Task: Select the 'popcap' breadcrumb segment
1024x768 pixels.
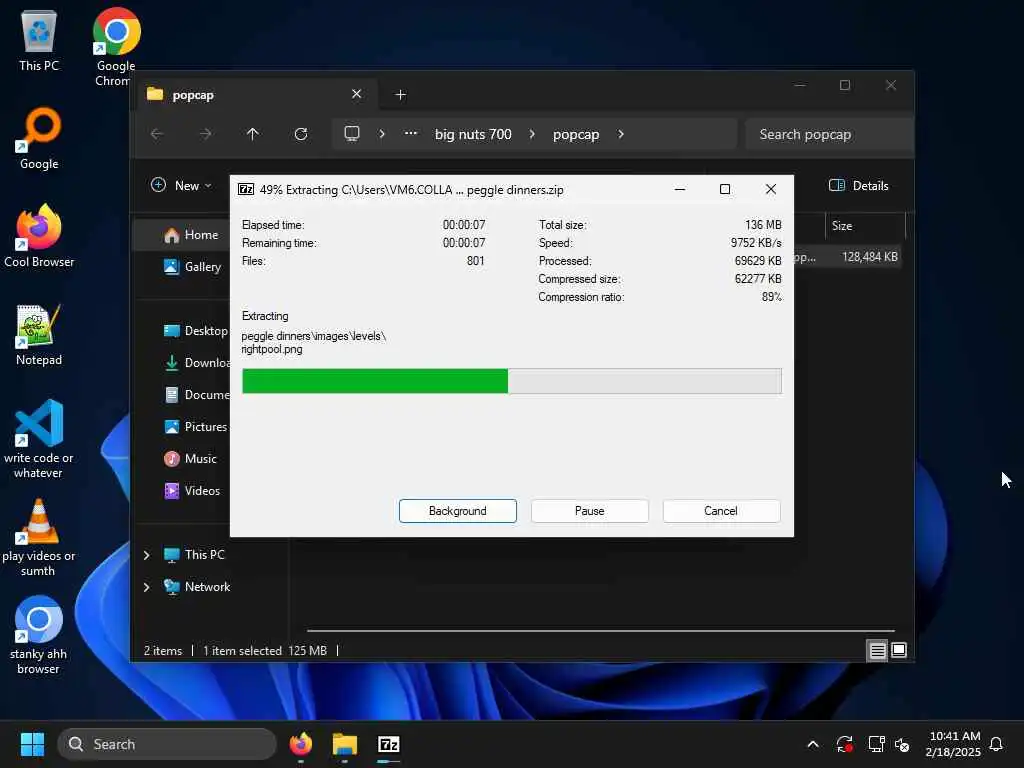Action: pyautogui.click(x=576, y=134)
